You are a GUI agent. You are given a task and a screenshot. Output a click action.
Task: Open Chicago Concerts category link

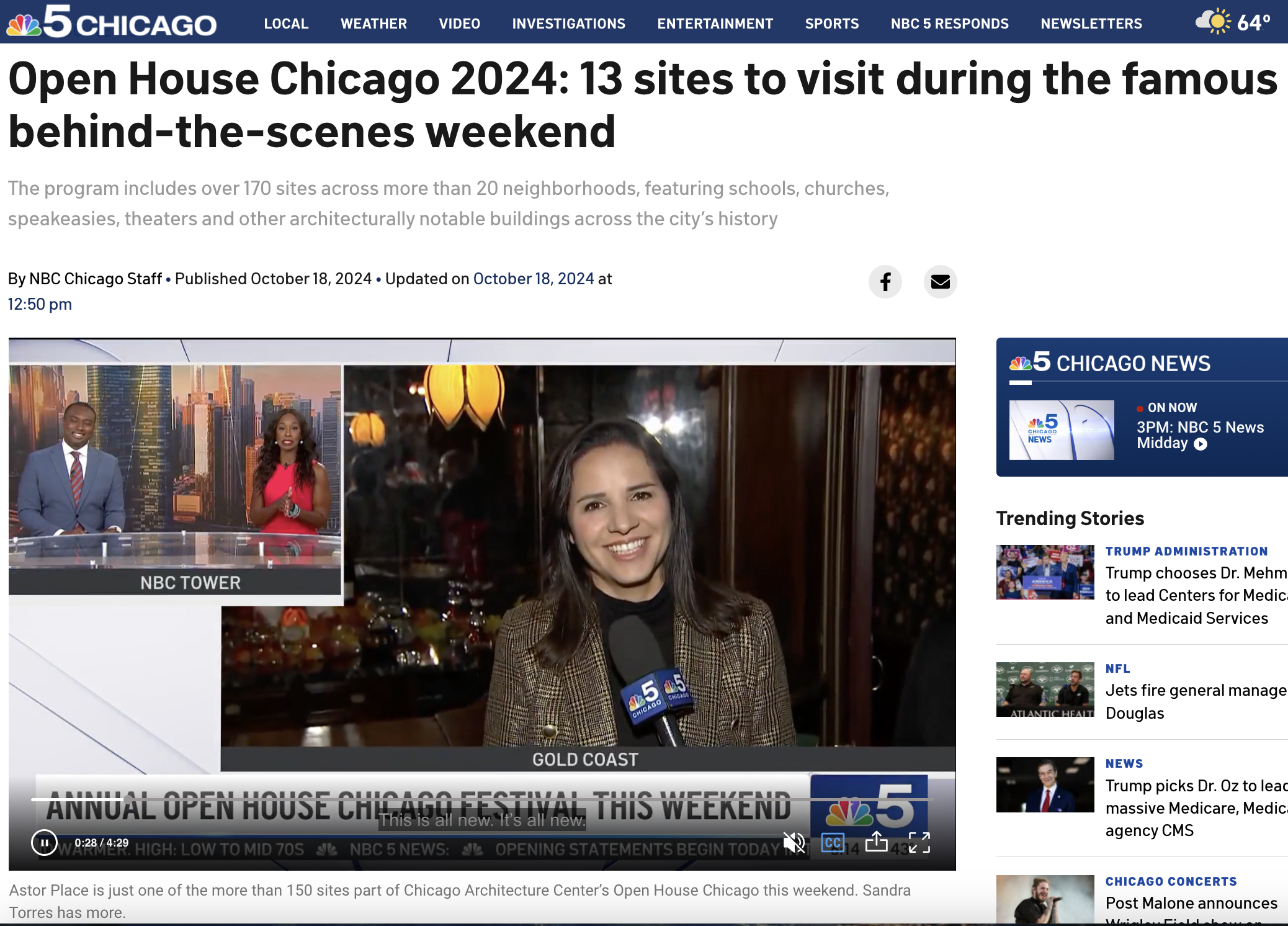pyautogui.click(x=1171, y=881)
